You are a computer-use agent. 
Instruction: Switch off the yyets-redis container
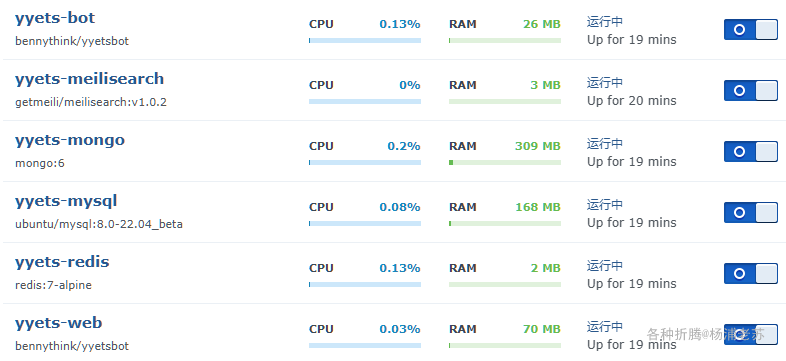[750, 273]
